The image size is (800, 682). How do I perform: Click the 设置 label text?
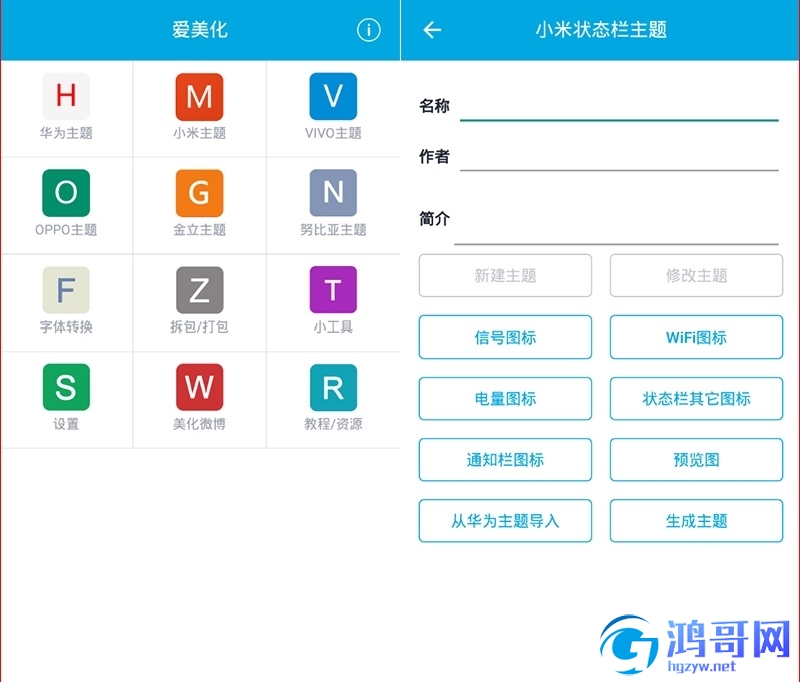coord(66,424)
